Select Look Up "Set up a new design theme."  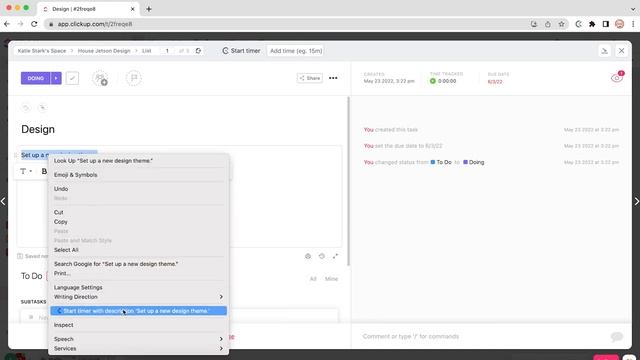[x=138, y=161]
